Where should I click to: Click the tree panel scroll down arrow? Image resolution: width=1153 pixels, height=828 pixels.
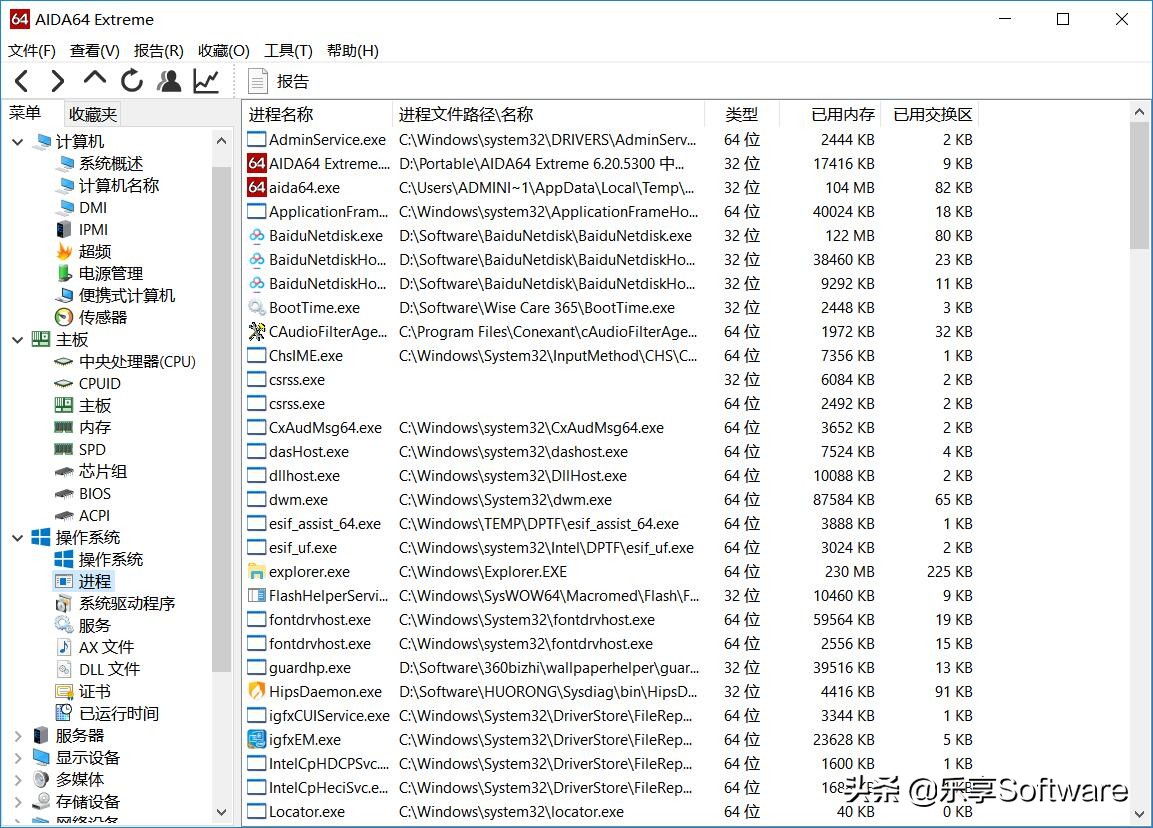point(221,812)
